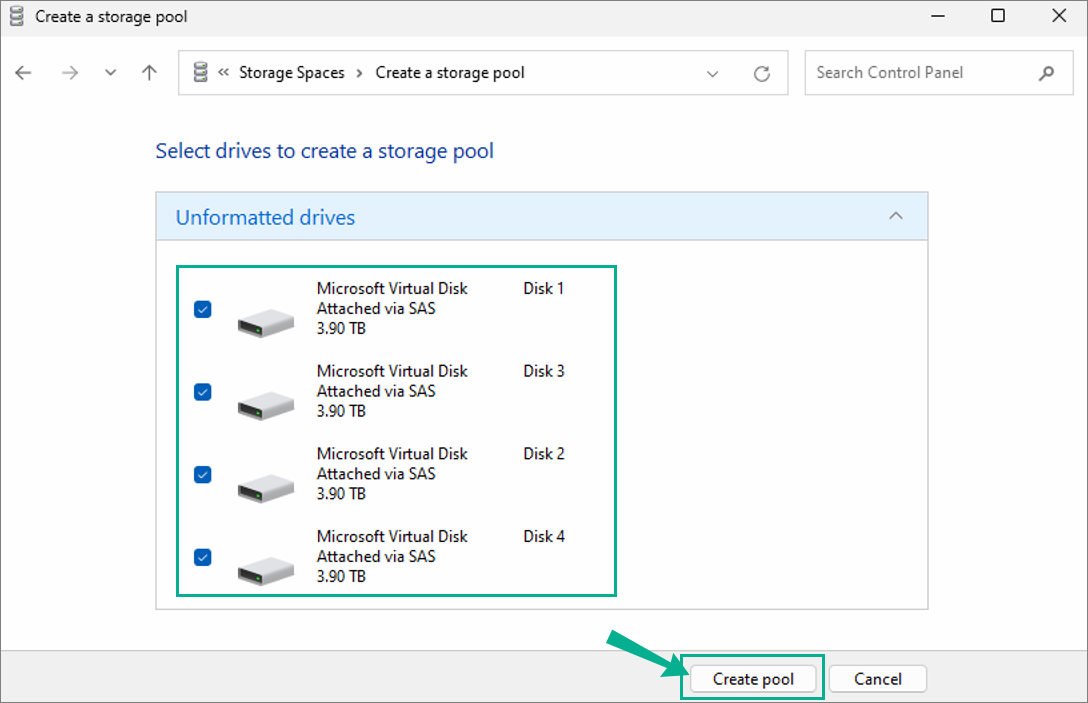Refresh the Create a storage pool page
Screen dimensions: 1088x703
762,74
